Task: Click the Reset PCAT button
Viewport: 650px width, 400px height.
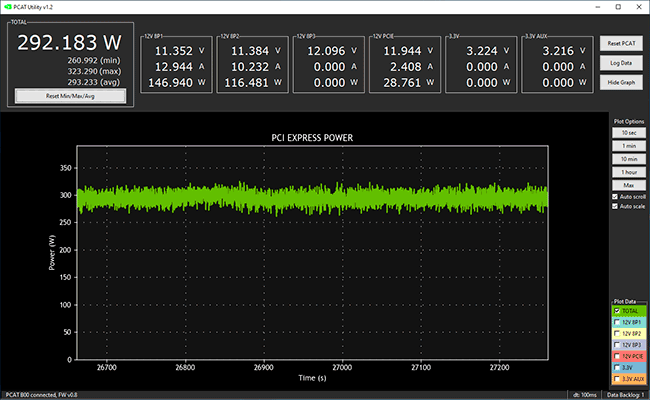Action: 621,43
